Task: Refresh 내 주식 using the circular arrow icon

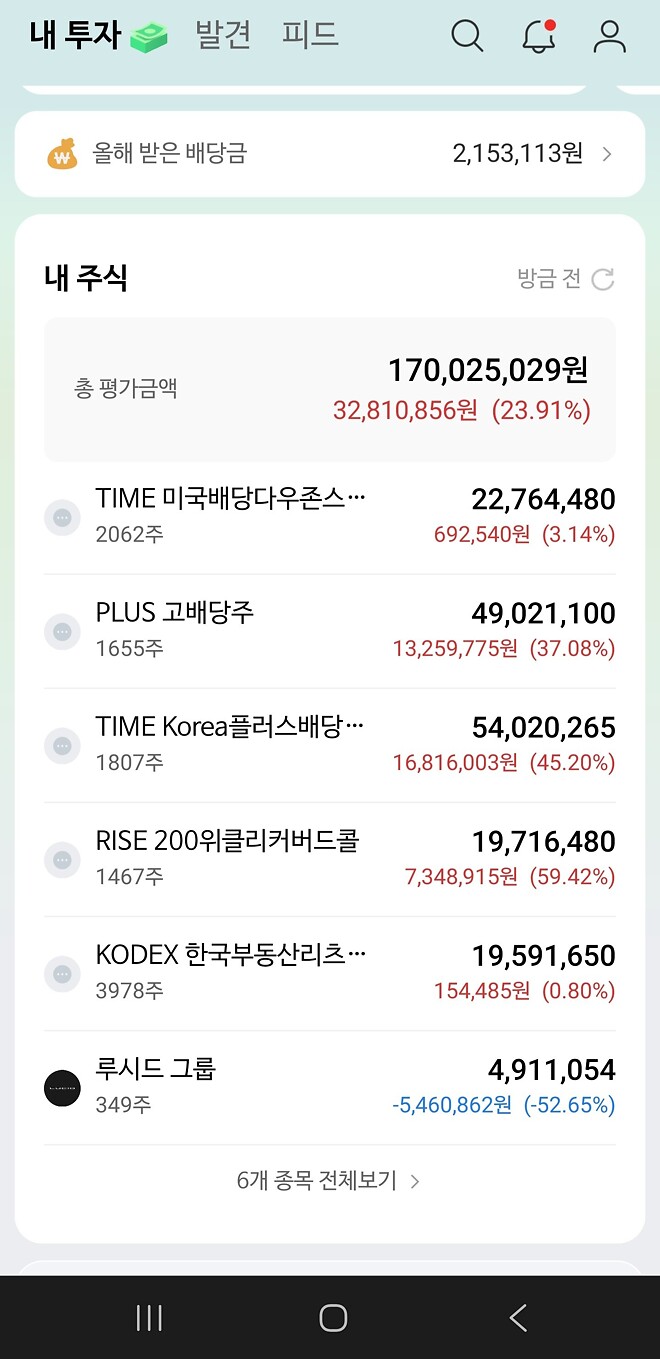Action: [x=601, y=281]
